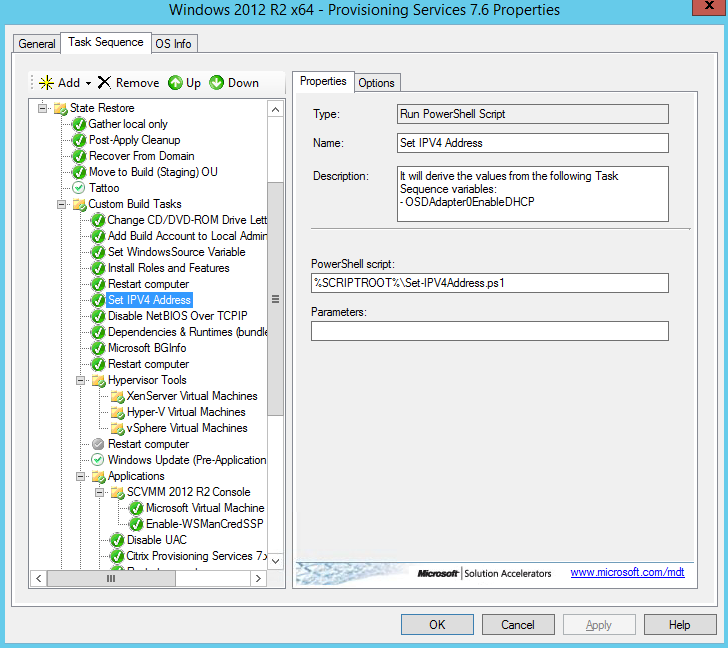Close the Properties dialog window
This screenshot has width=728, height=648.
(709, 6)
